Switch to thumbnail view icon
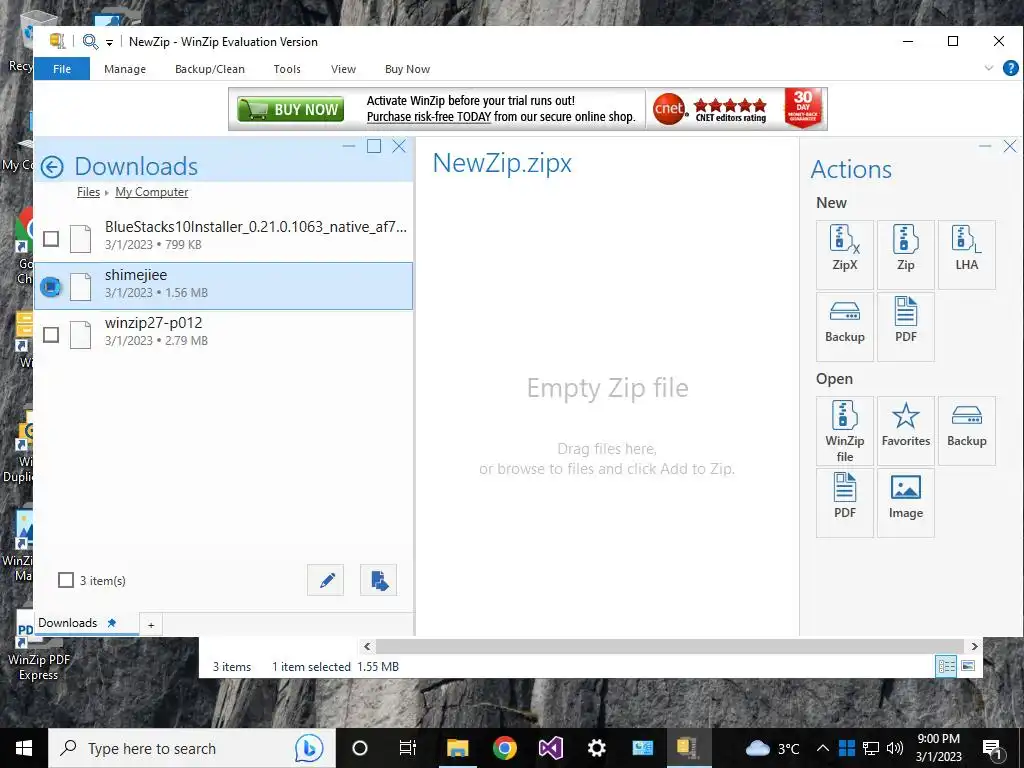 click(968, 665)
